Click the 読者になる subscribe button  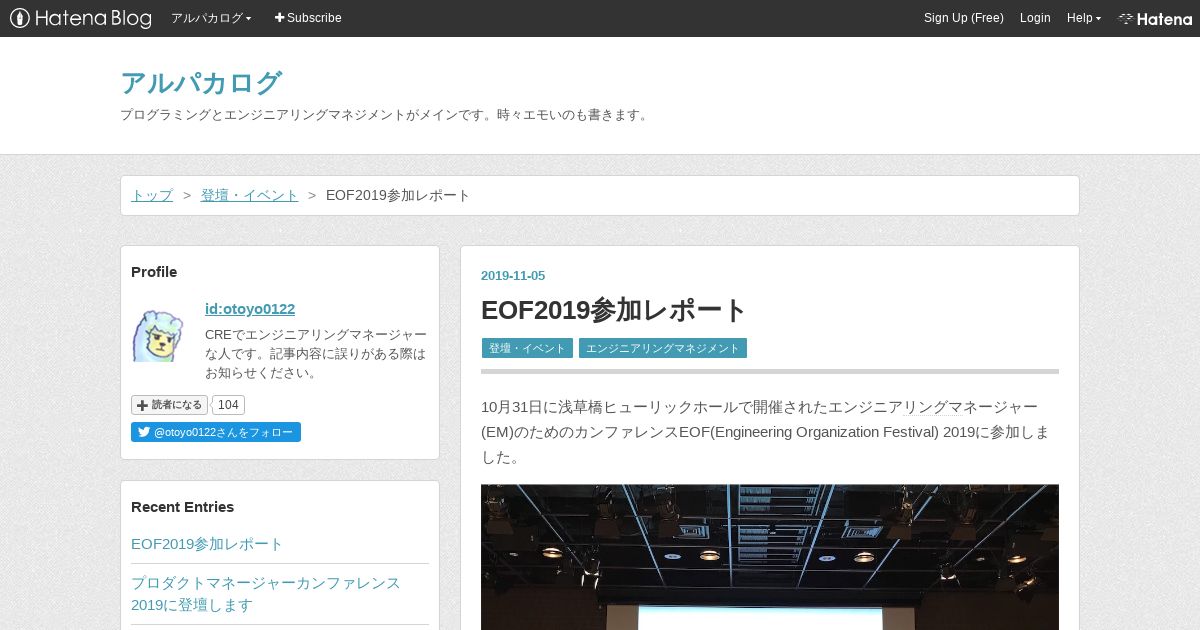click(x=169, y=405)
